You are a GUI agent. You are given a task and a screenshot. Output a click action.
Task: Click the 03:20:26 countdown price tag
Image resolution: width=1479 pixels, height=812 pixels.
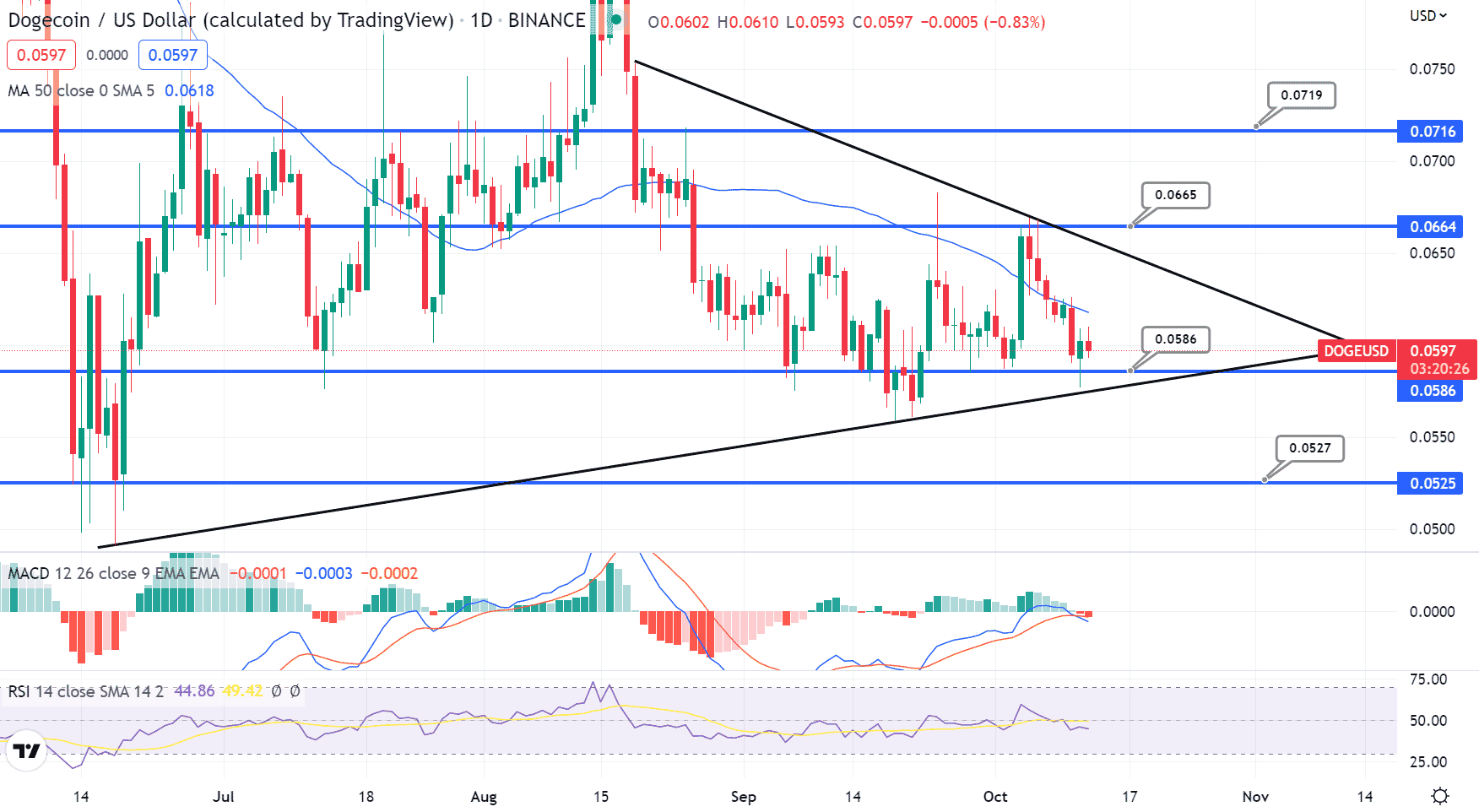(1438, 369)
